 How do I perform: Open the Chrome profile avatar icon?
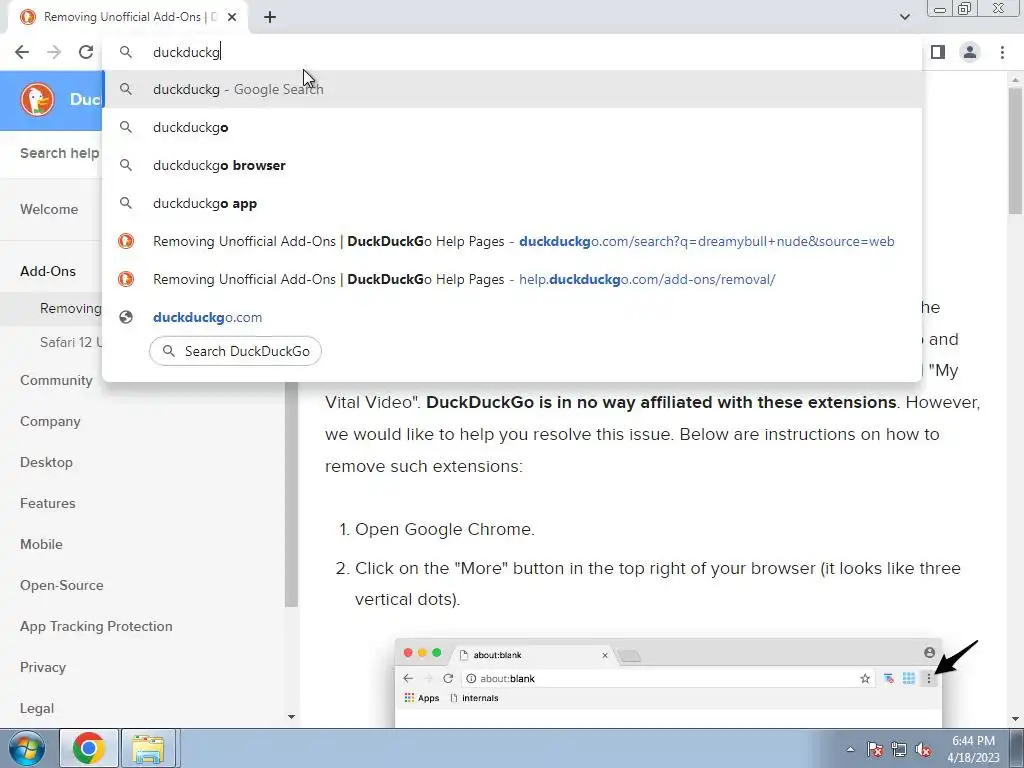(970, 52)
